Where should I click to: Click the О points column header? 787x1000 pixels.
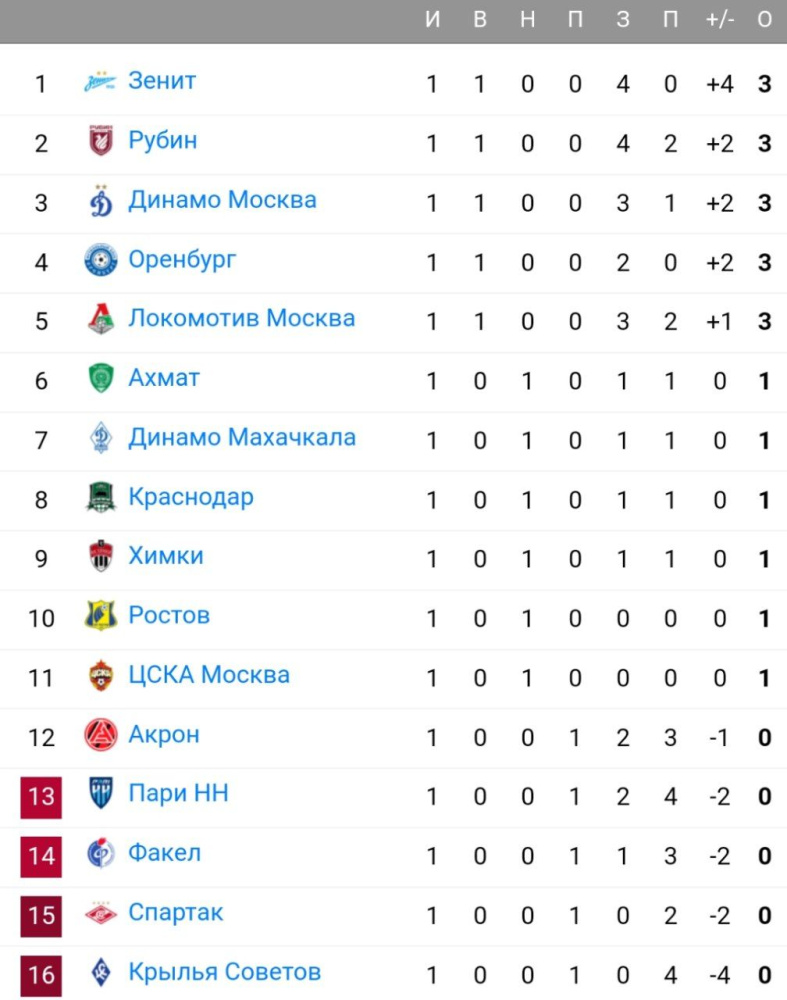[x=765, y=21]
